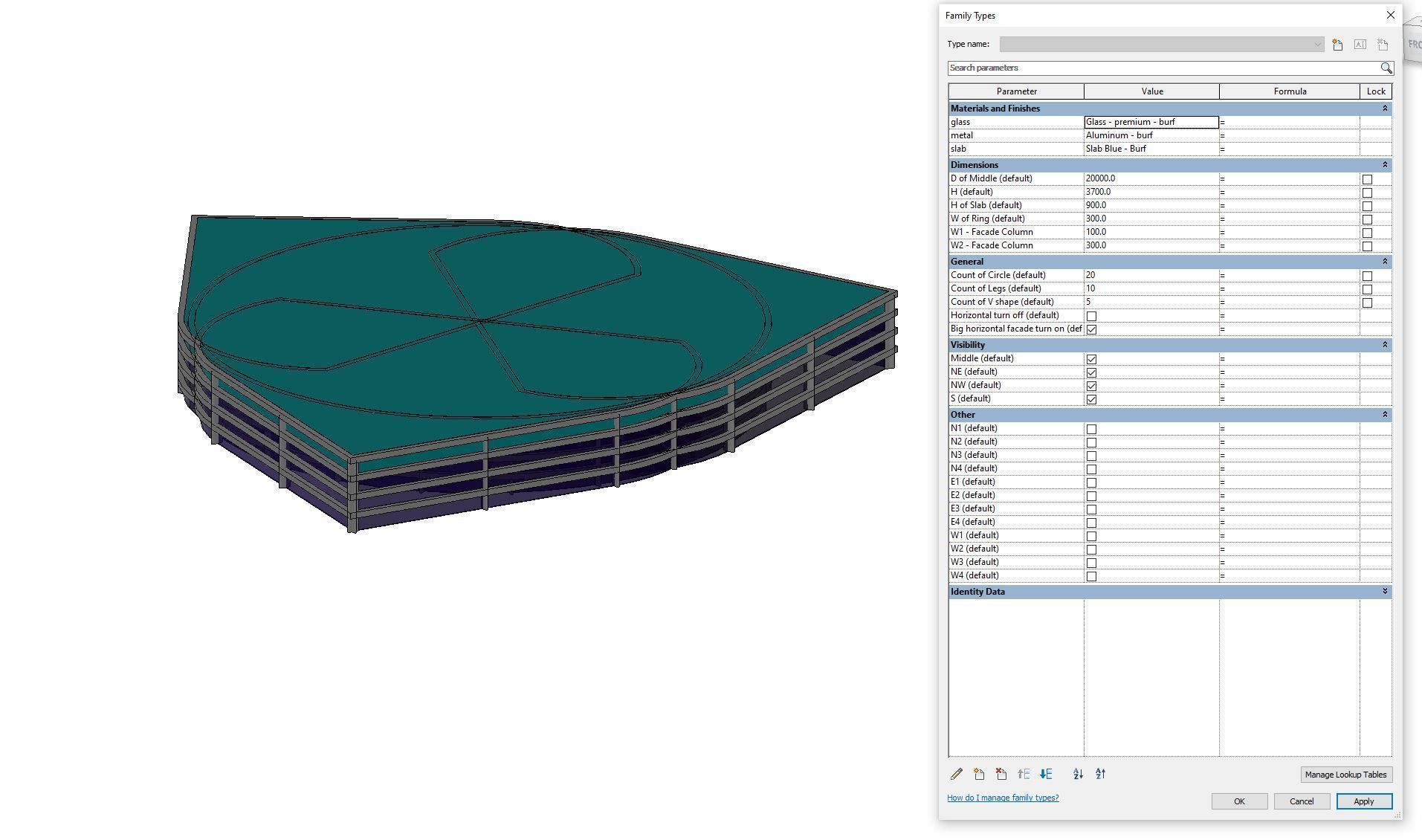Image resolution: width=1422 pixels, height=840 pixels.
Task: Check the W4 checkbox
Action: click(x=1091, y=576)
